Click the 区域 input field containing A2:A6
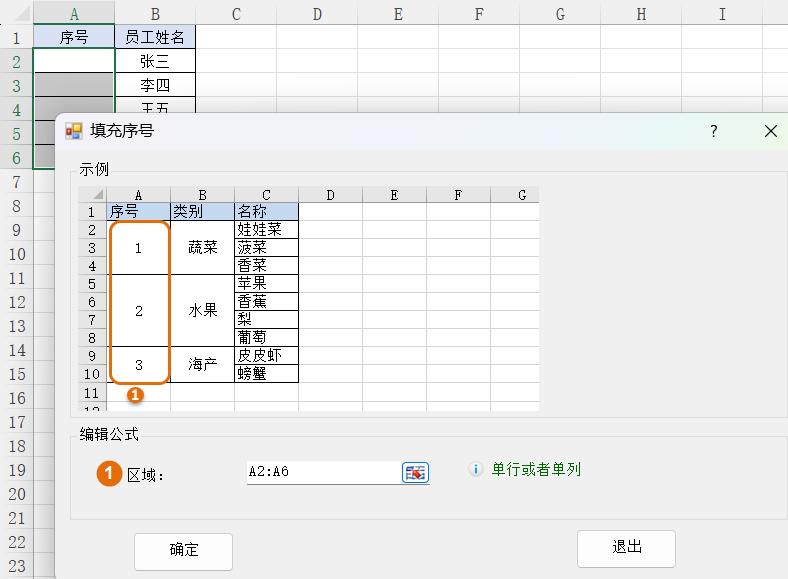The height and width of the screenshot is (579, 788). (x=323, y=473)
